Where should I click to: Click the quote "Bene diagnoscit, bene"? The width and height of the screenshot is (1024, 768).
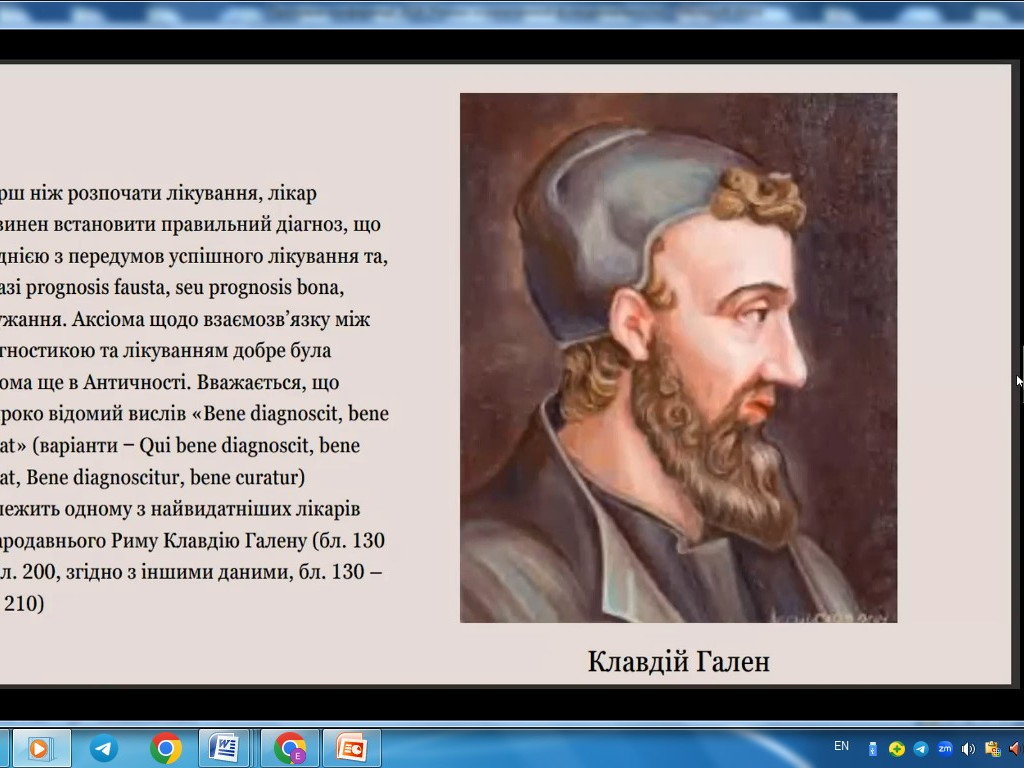pos(296,413)
